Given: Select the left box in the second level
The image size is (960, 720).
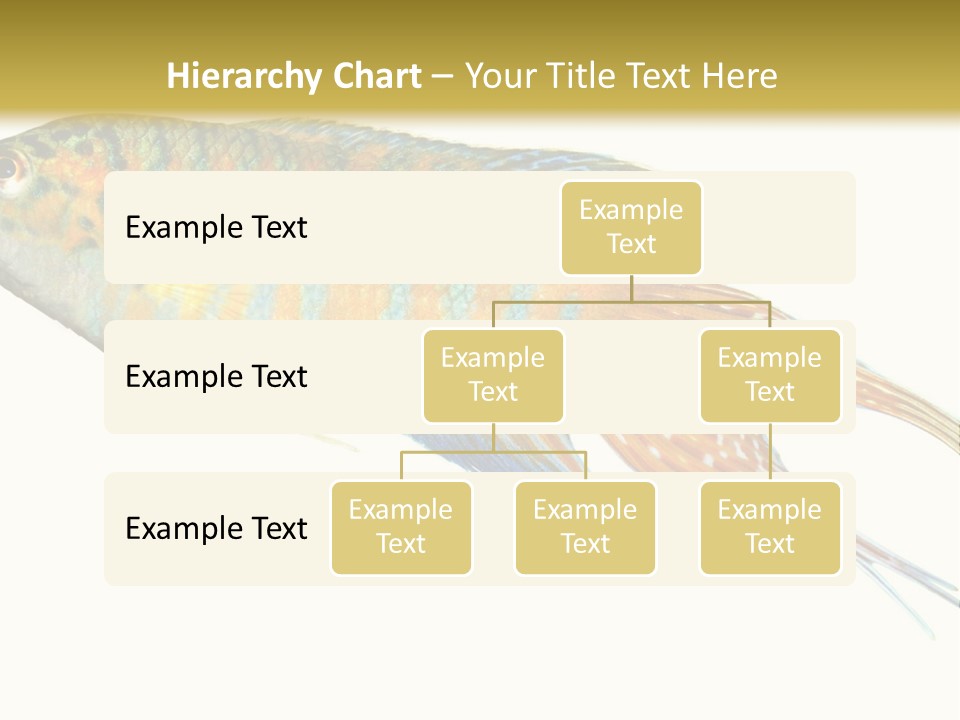Looking at the screenshot, I should tap(493, 375).
